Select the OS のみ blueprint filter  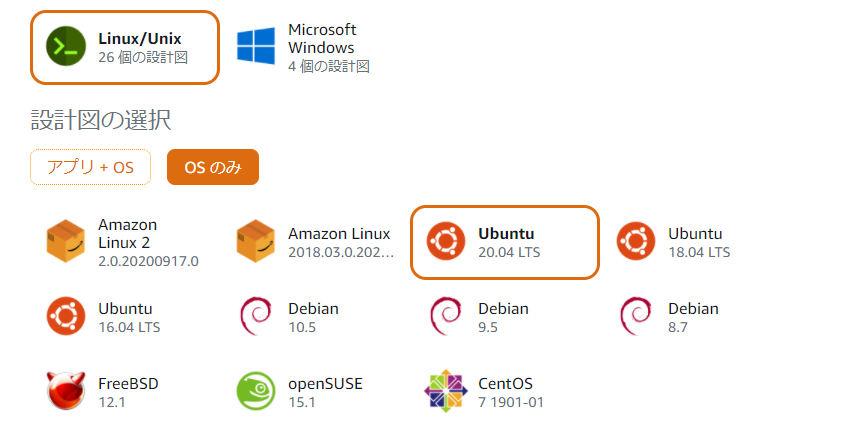(x=213, y=167)
